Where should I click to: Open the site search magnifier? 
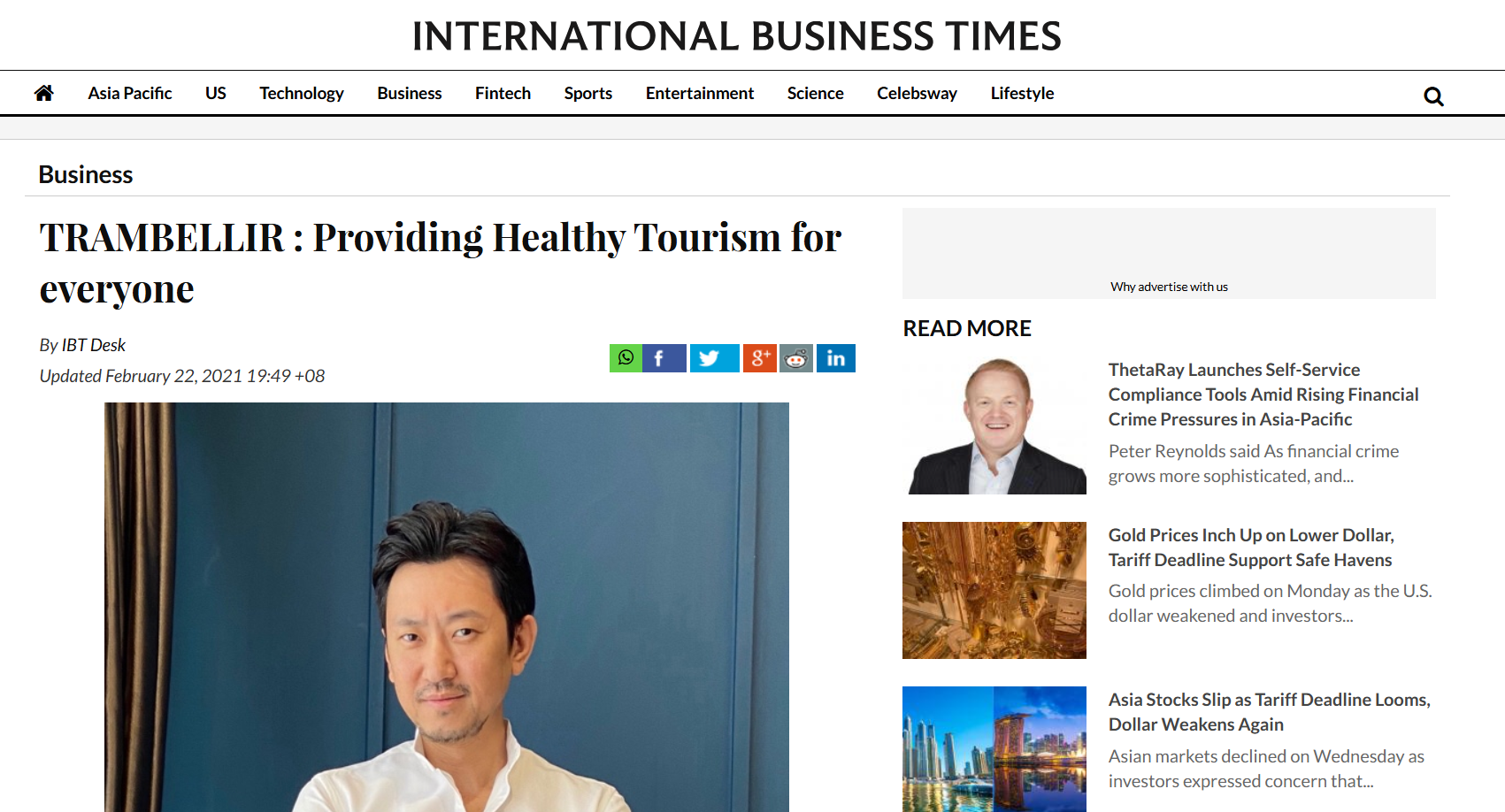point(1433,96)
